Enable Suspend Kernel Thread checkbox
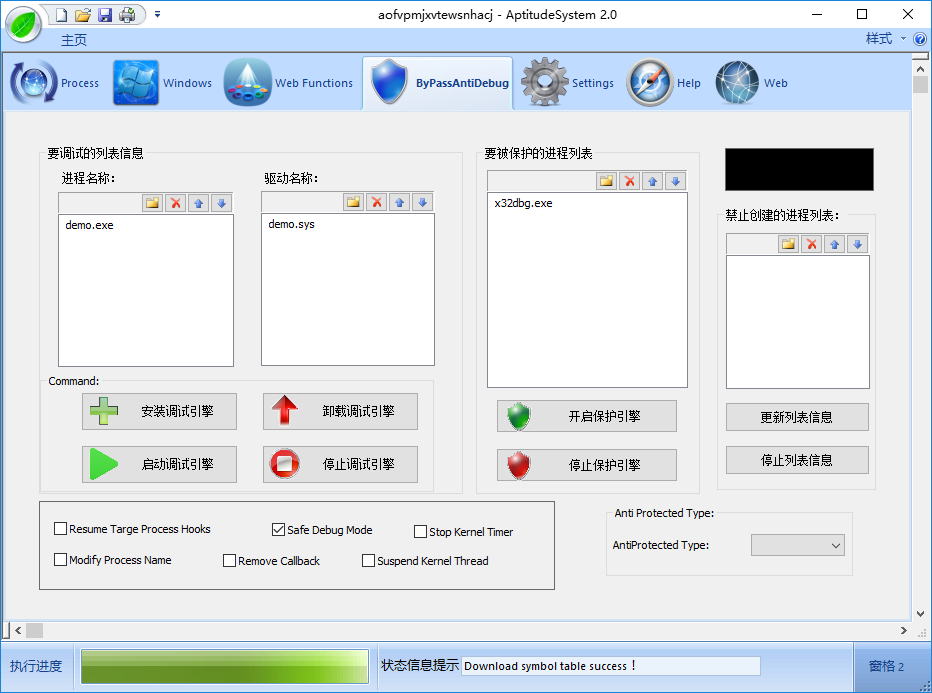This screenshot has width=932, height=693. pos(369,560)
